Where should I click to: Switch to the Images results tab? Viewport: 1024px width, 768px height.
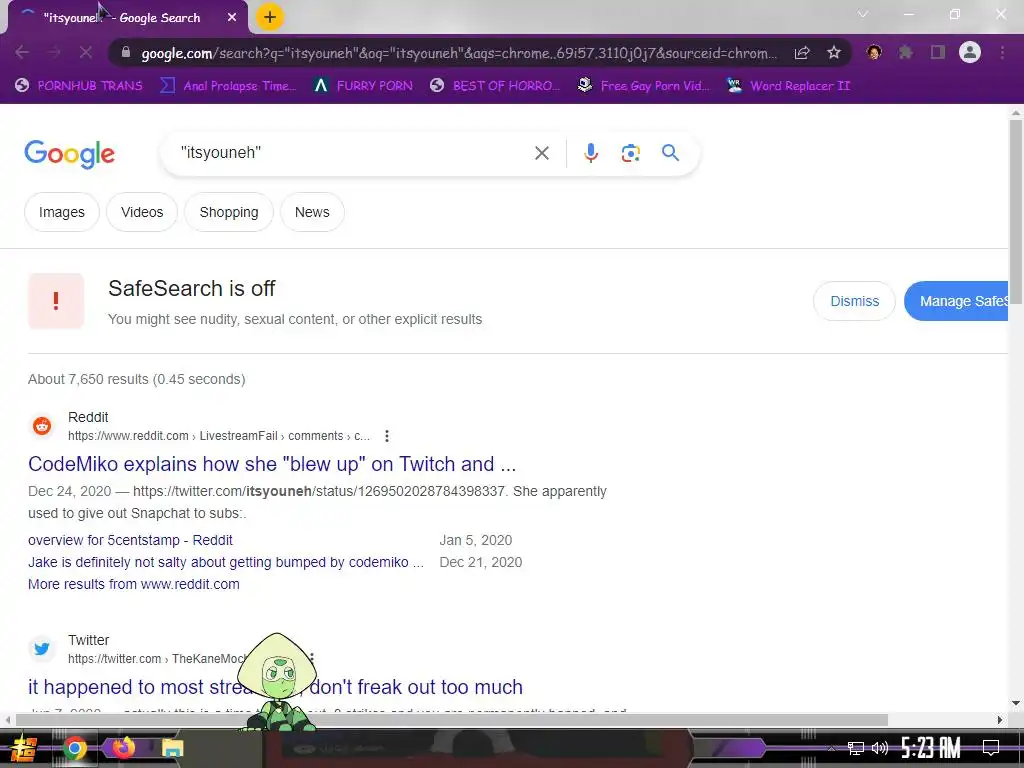(61, 212)
